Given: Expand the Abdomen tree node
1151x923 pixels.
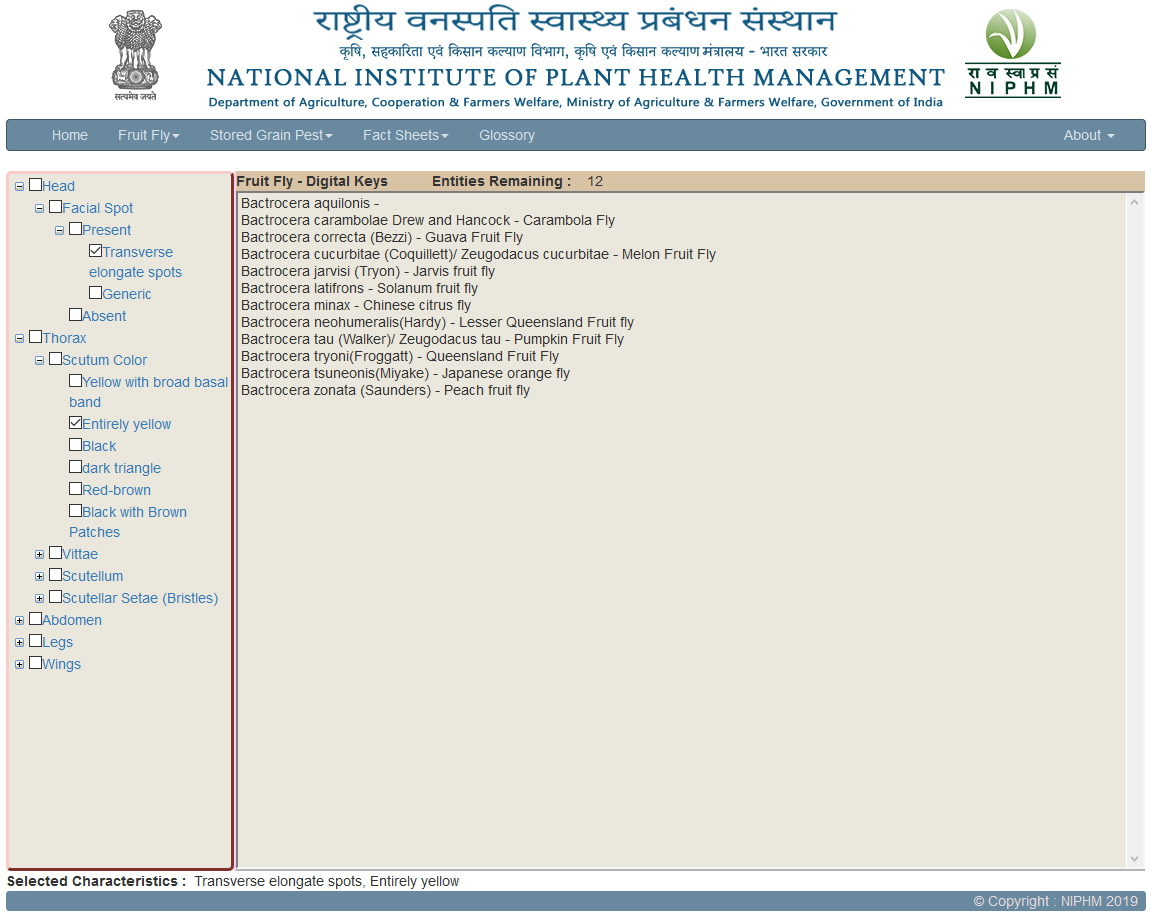Looking at the screenshot, I should point(20,621).
